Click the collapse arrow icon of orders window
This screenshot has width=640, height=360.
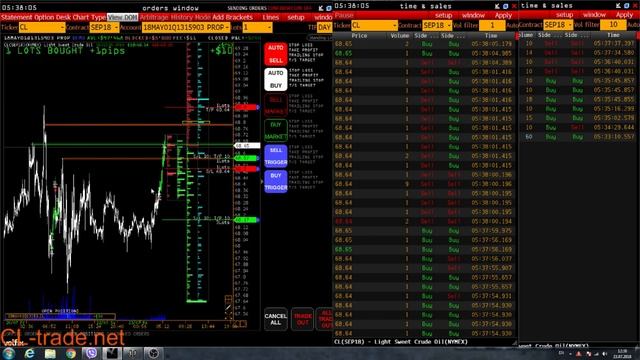pos(321,8)
